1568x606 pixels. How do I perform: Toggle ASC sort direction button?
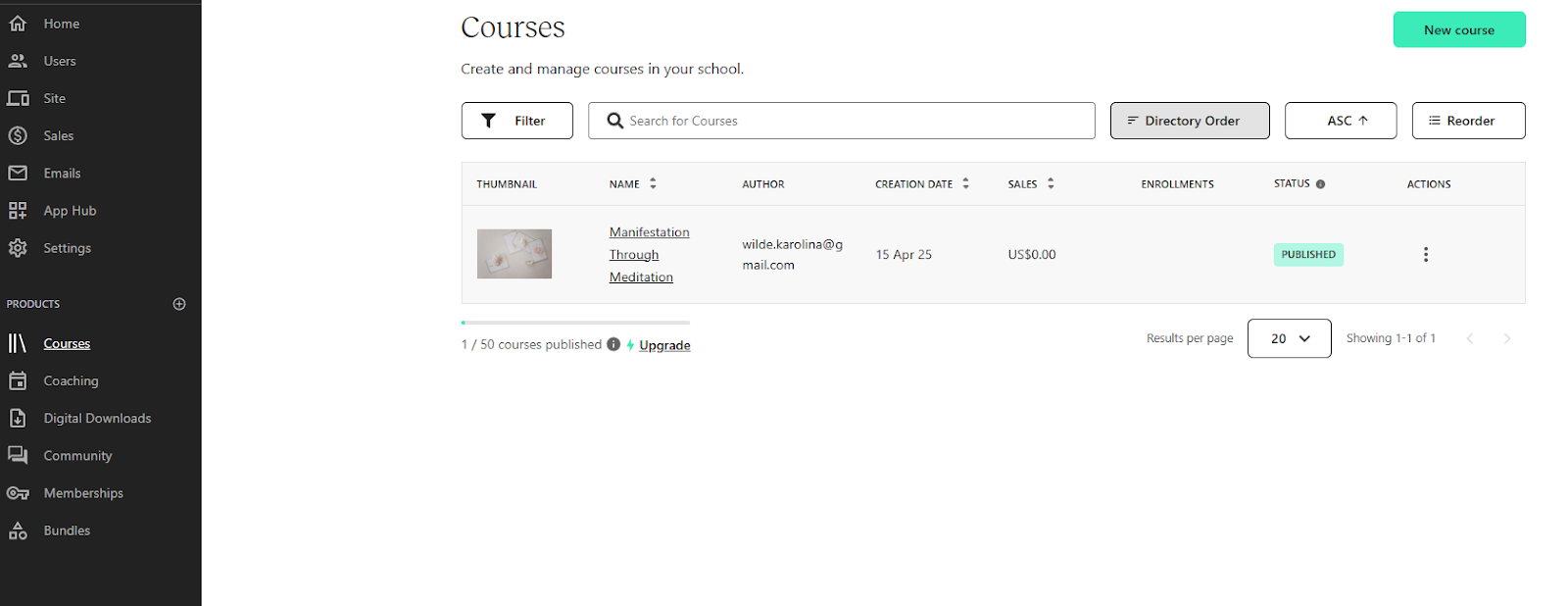tap(1340, 121)
